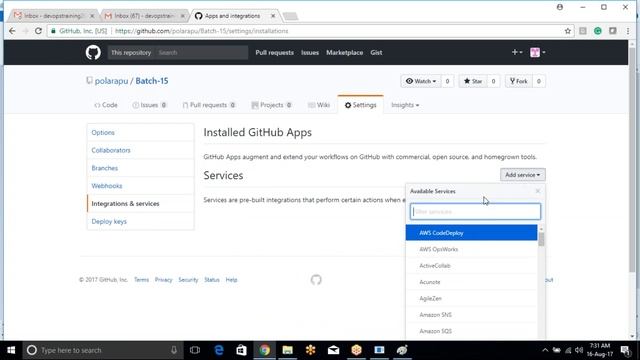Viewport: 640px width, 360px height.
Task: Select AWS OpsWorks service
Action: click(x=471, y=249)
